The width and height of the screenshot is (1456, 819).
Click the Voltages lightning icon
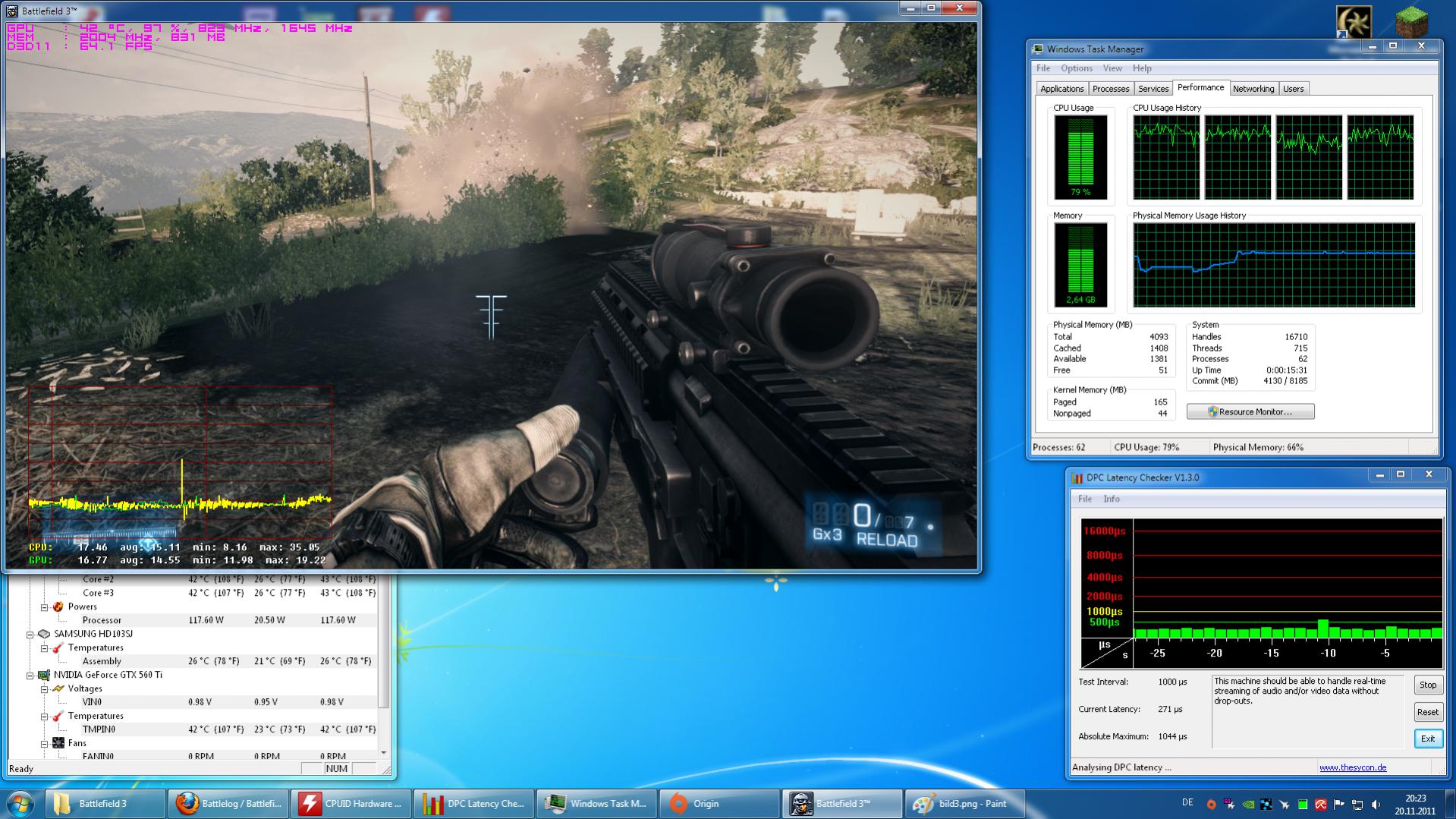pyautogui.click(x=58, y=688)
